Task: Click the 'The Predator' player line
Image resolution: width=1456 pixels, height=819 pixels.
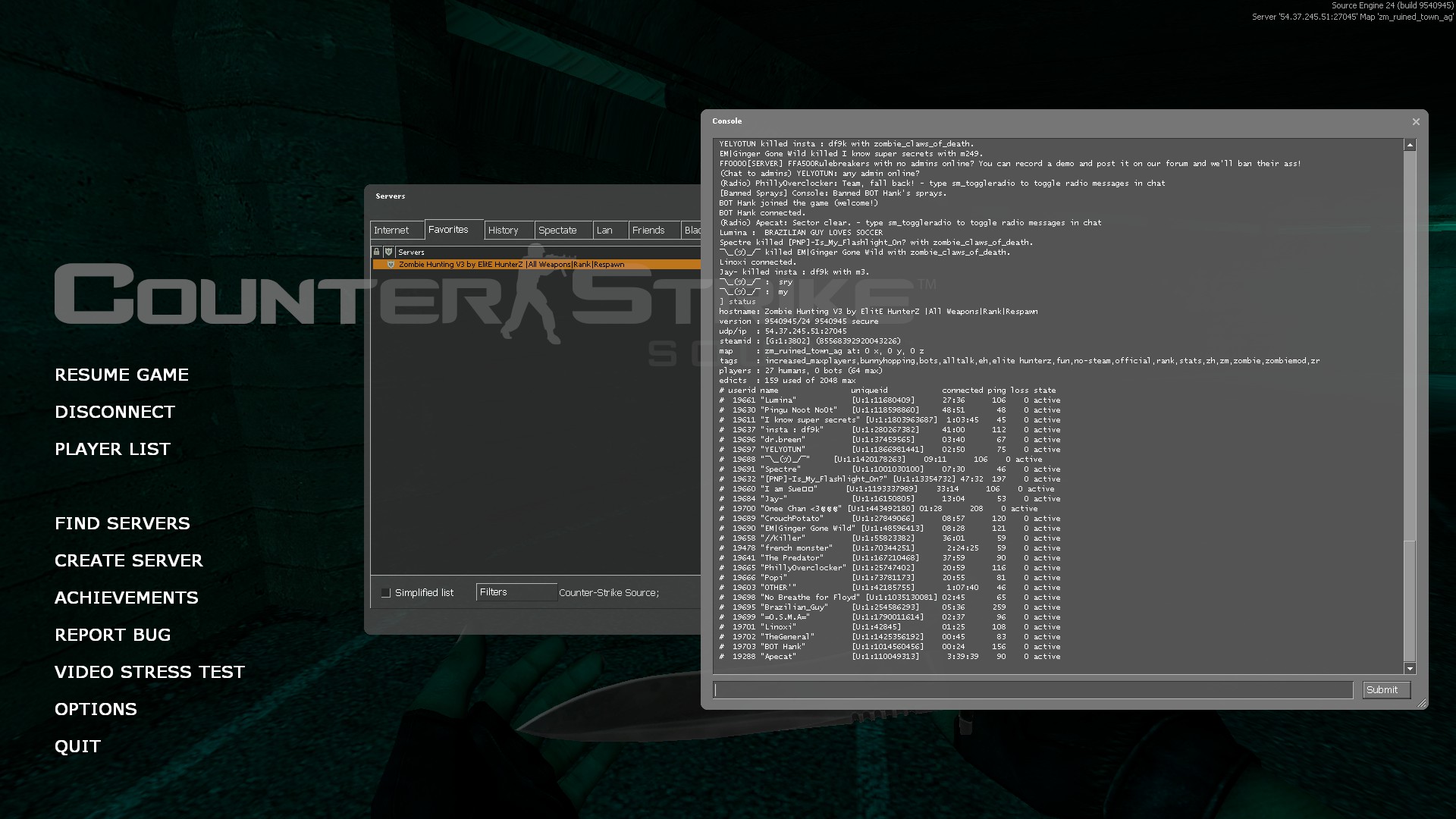Action: coord(890,558)
